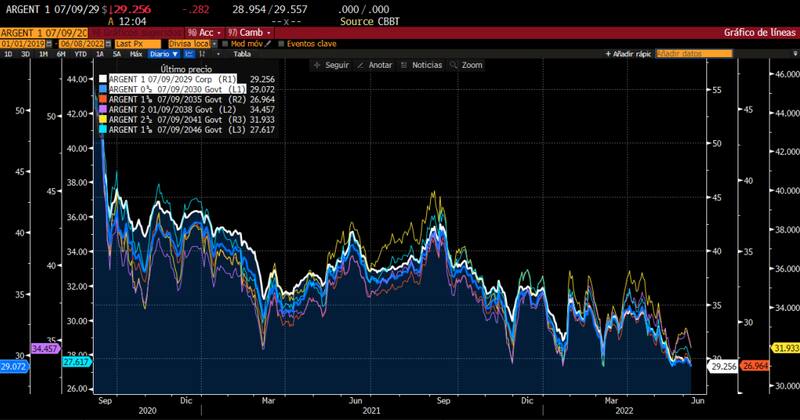The height and width of the screenshot is (420, 800).
Task: Click the Med móv edit pencil icon
Action: click(x=265, y=43)
